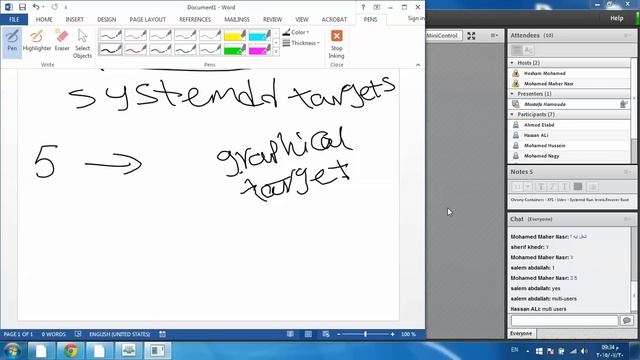The image size is (640, 360).
Task: Switch to the HOME tab
Action: tap(44, 19)
